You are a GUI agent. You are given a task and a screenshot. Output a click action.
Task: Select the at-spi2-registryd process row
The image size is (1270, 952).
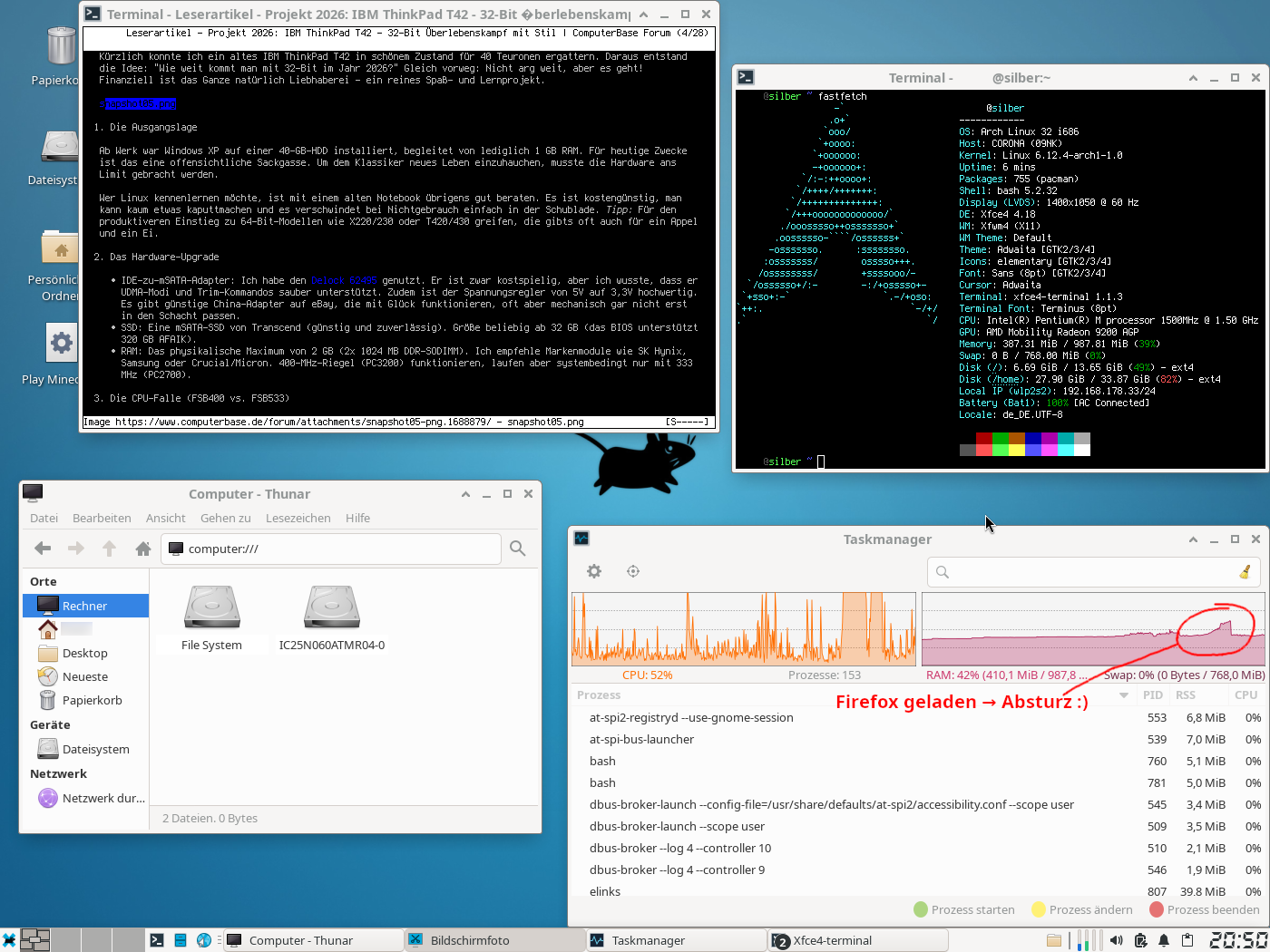coord(918,717)
